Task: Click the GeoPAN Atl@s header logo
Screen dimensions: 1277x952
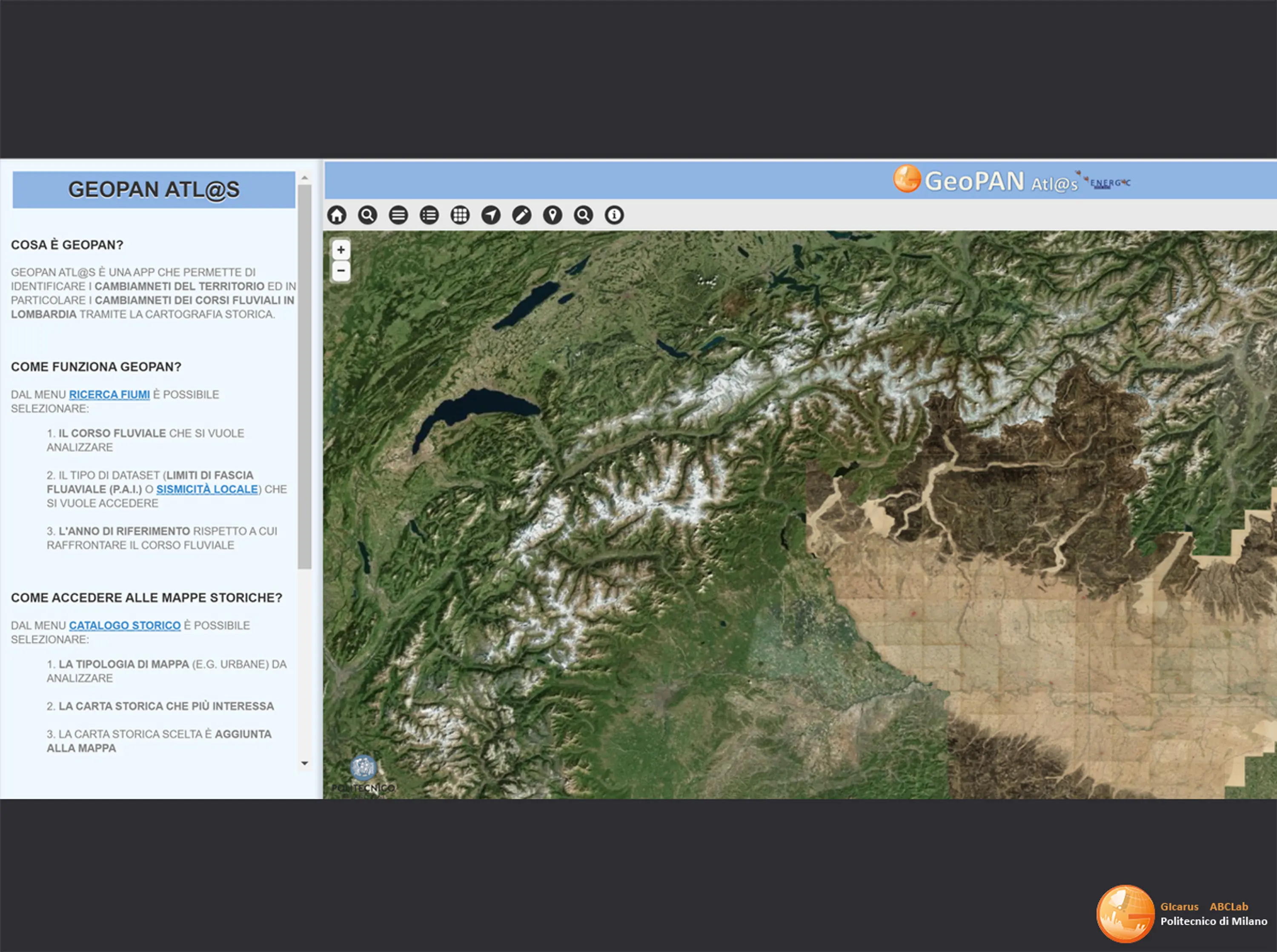Action: tap(985, 181)
